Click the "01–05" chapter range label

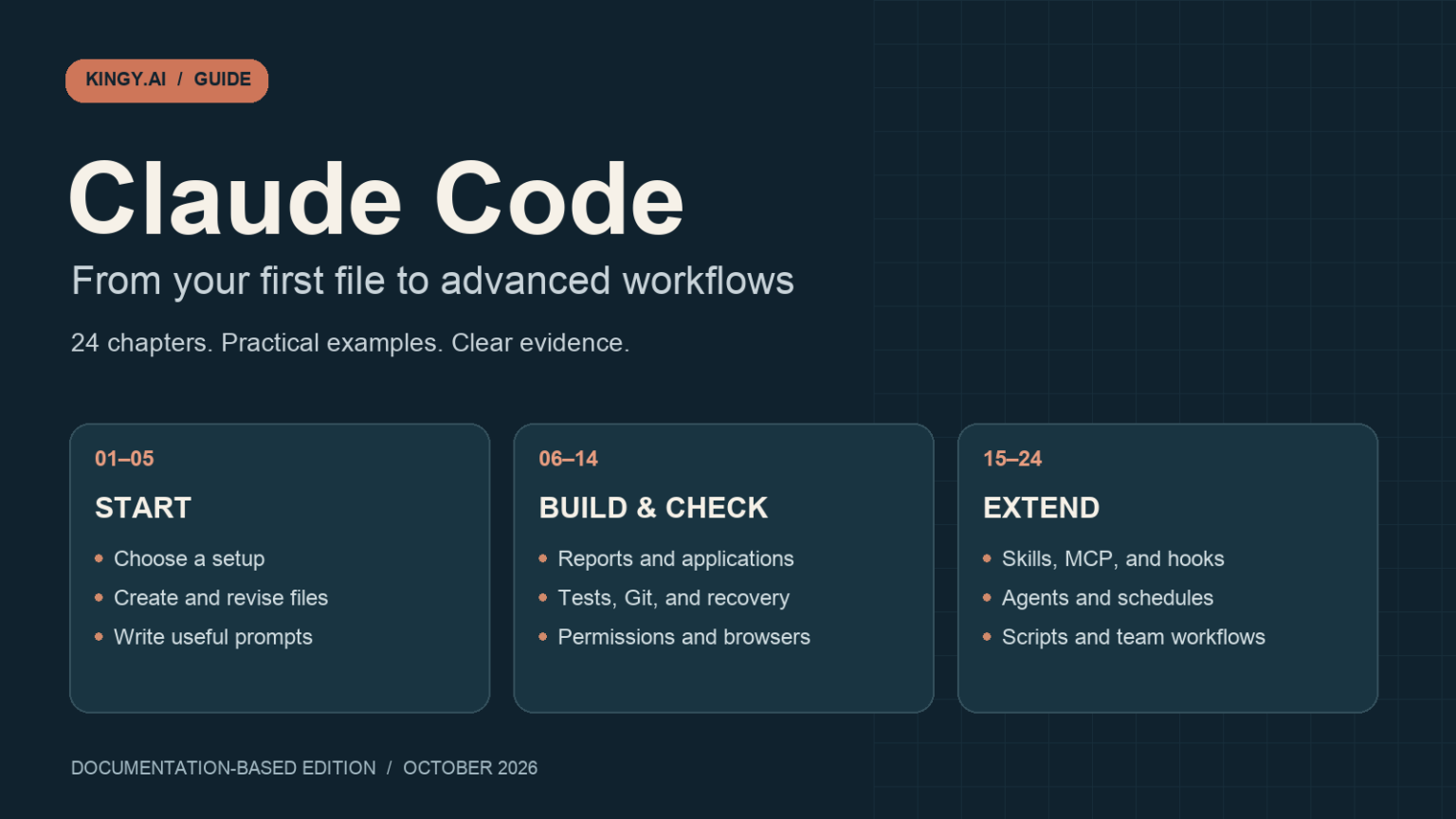[124, 459]
